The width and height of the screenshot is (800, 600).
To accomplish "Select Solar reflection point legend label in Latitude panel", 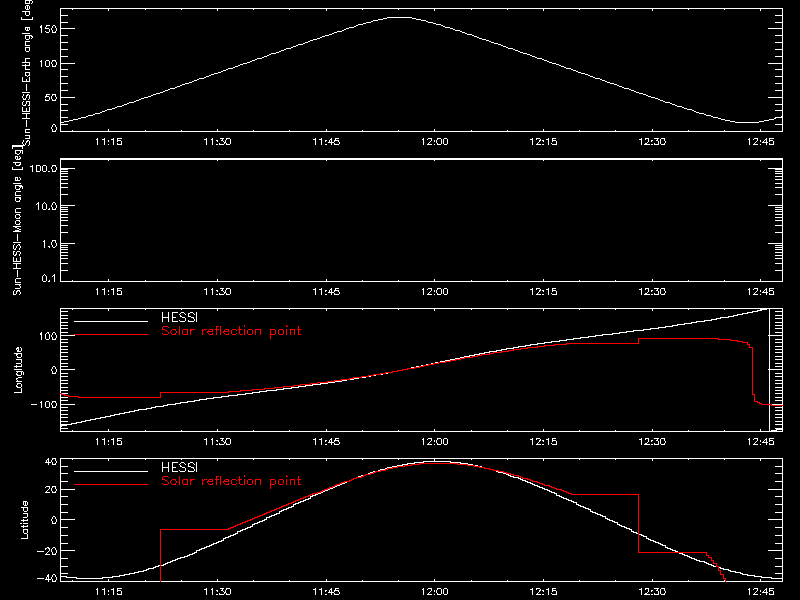I will 231,481.
